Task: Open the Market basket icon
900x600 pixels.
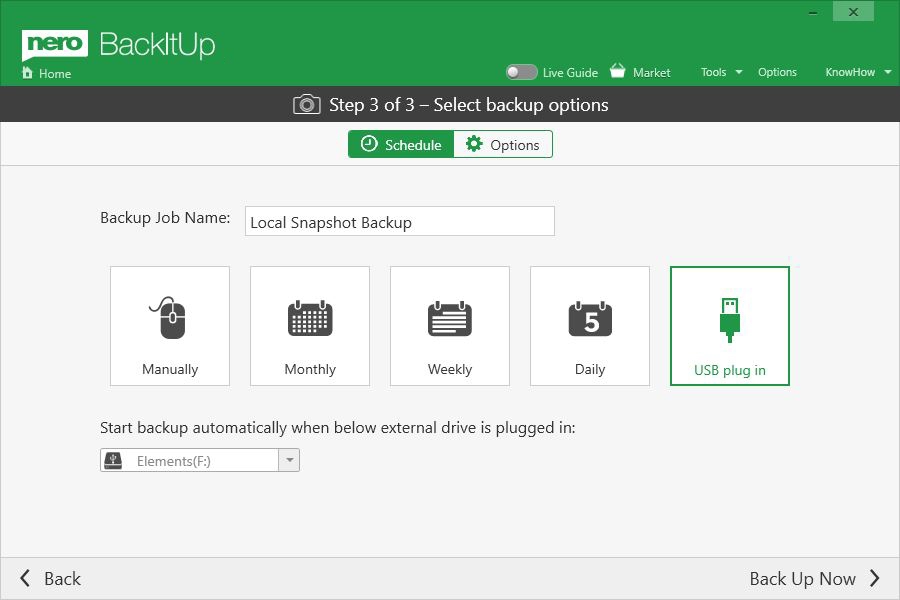Action: click(x=618, y=71)
